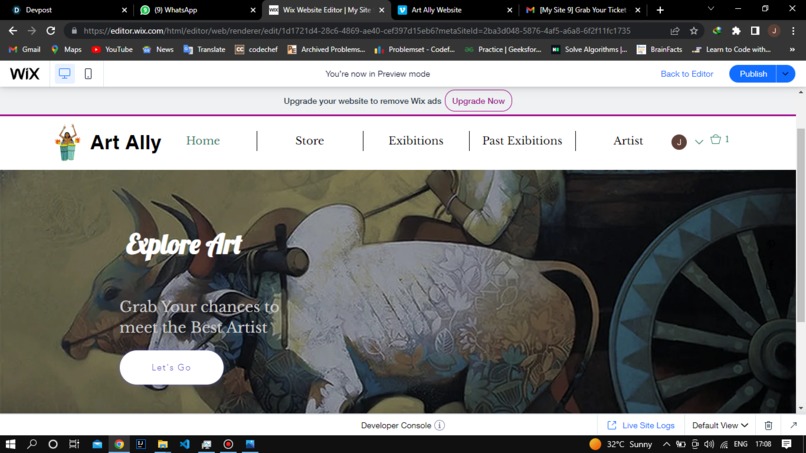This screenshot has width=806, height=453.
Task: Click Developer Console info icon
Action: (439, 425)
